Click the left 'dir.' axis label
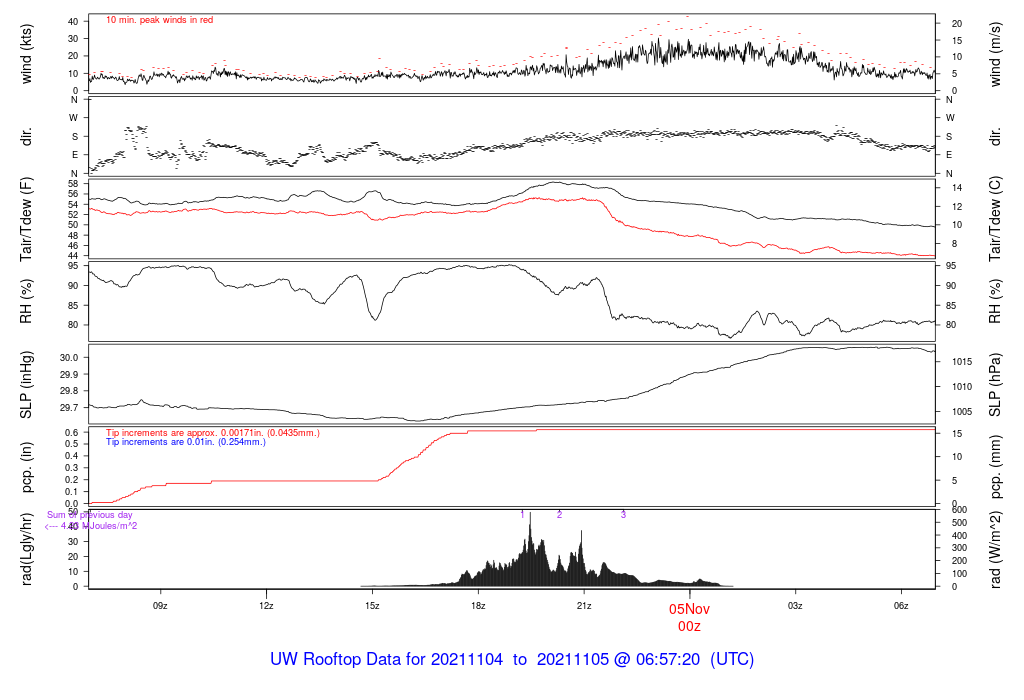1024x700 pixels. coord(26,137)
